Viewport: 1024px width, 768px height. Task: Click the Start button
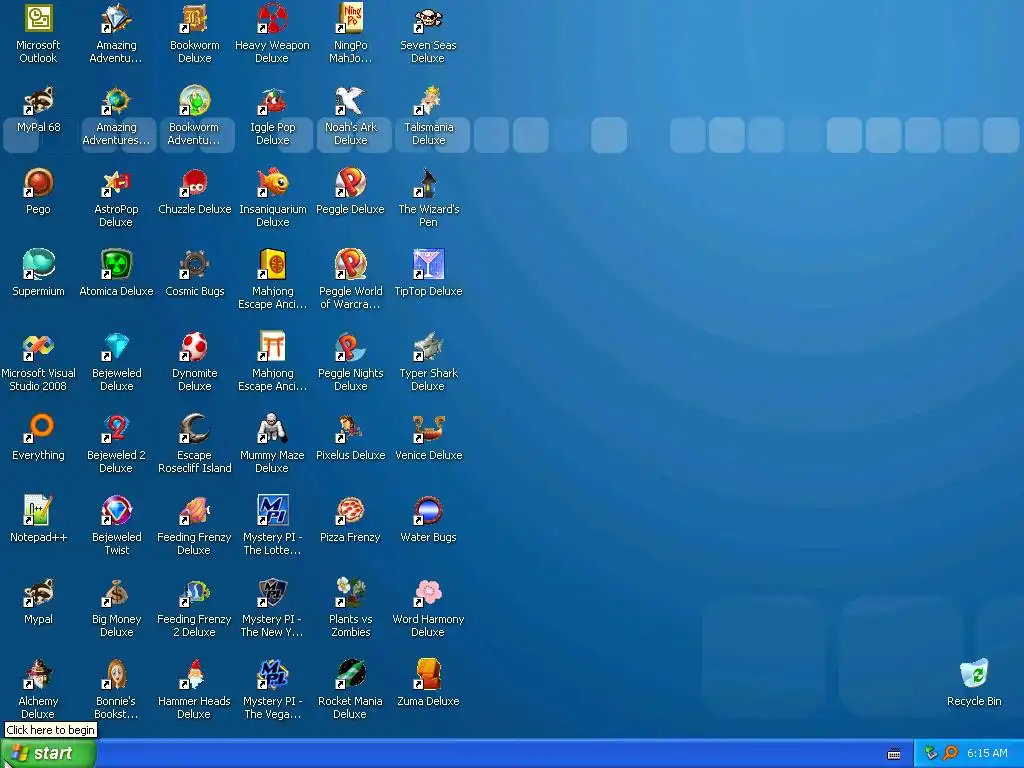coord(48,754)
